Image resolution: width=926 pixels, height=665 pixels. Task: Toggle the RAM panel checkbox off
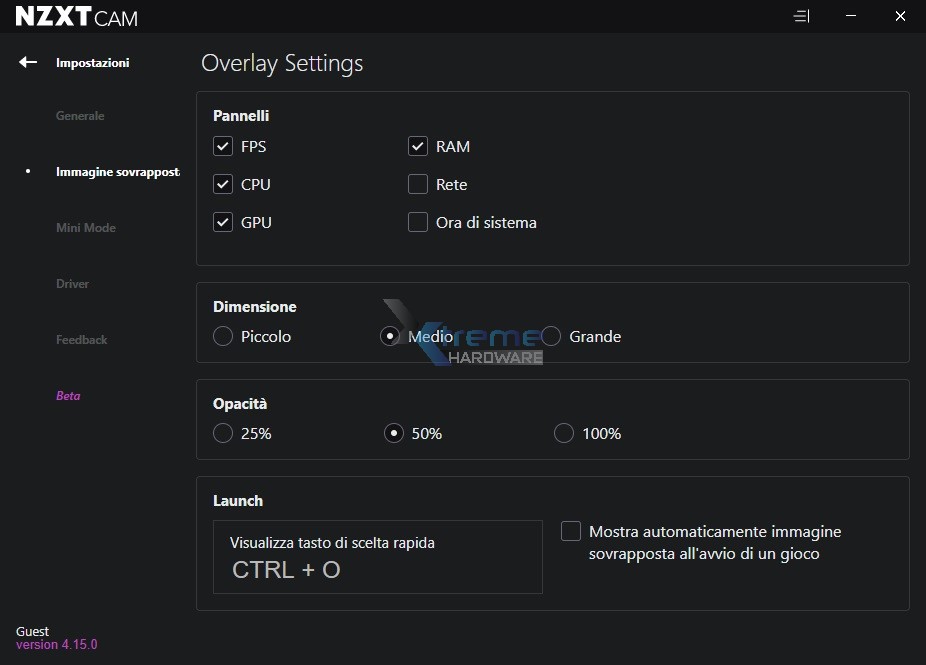coord(418,146)
